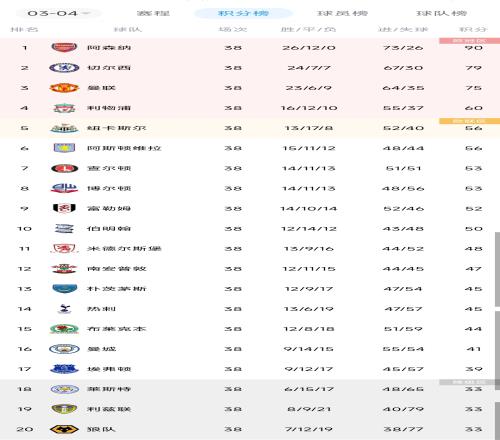Open the 富勒姆 team row
Image resolution: width=500 pixels, height=440 pixels.
(x=250, y=209)
